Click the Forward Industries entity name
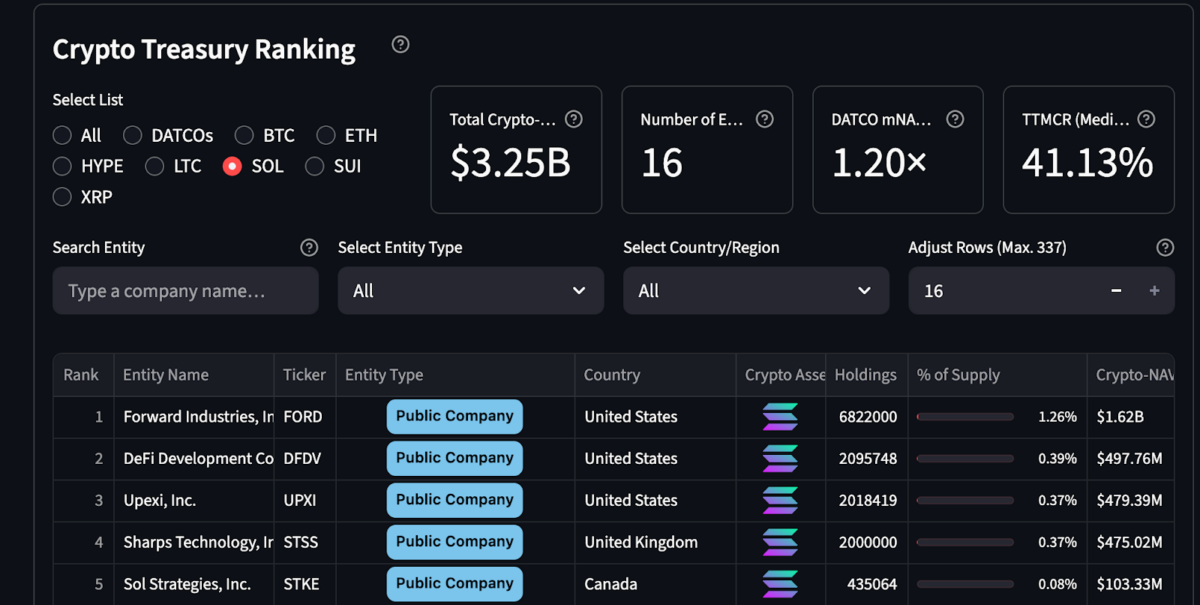1200x605 pixels. click(198, 417)
